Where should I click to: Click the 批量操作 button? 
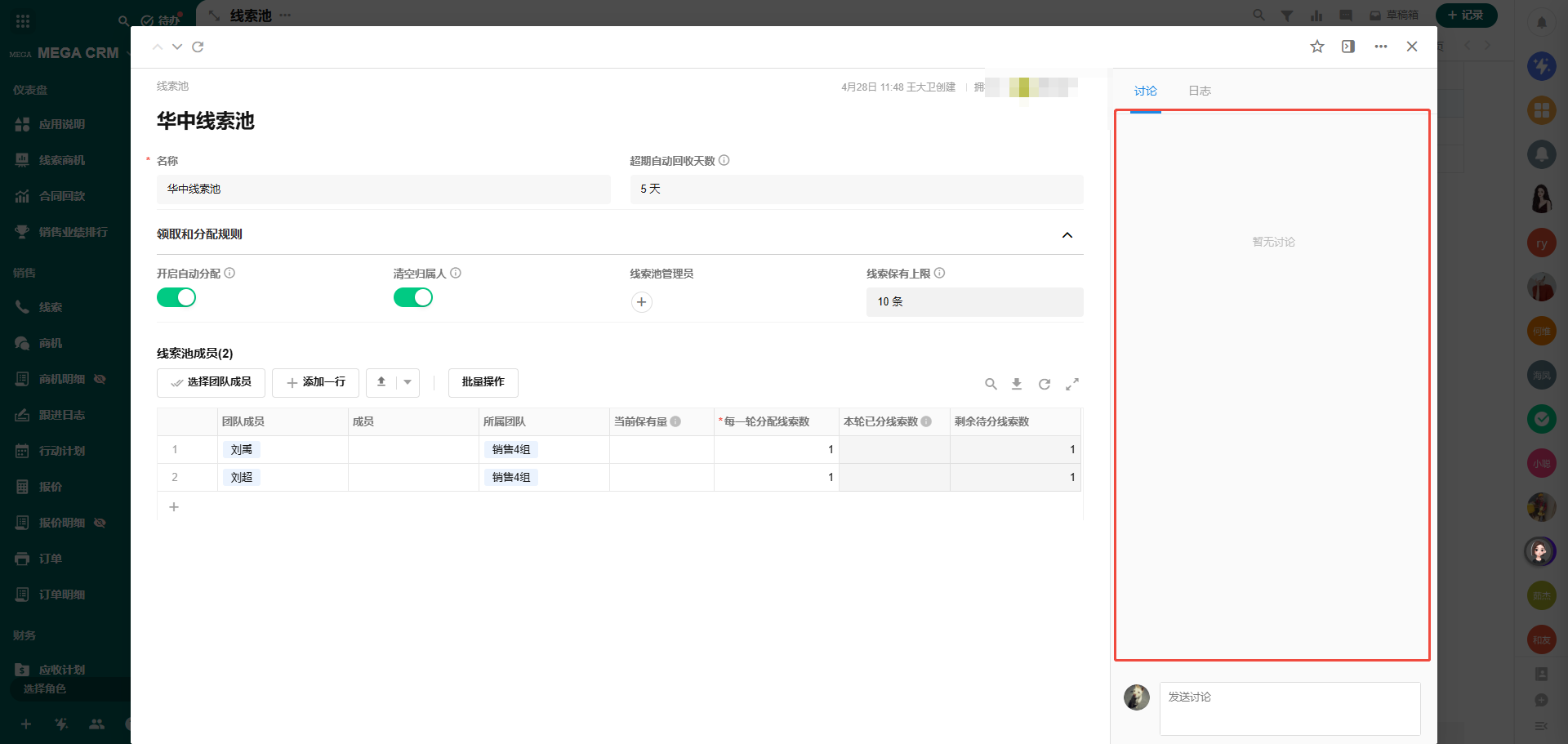(x=483, y=382)
